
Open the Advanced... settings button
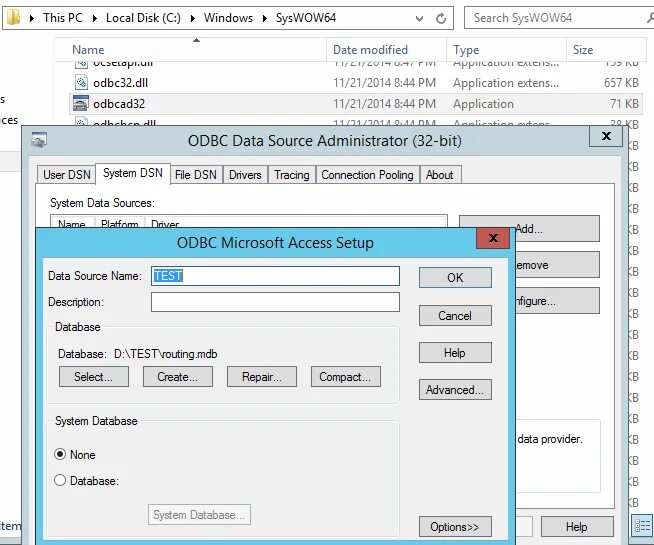tap(455, 389)
